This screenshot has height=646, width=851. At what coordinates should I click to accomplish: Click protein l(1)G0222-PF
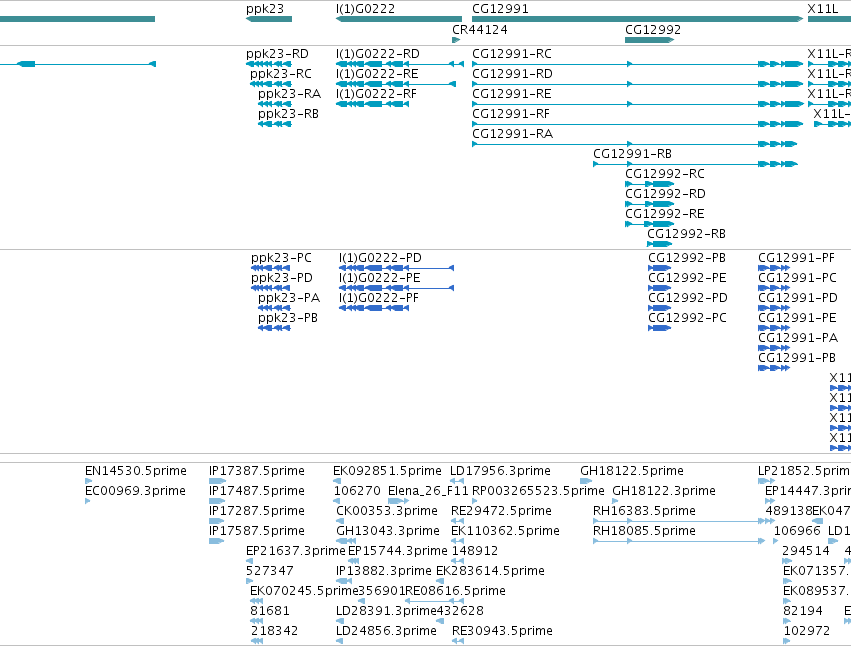click(374, 308)
